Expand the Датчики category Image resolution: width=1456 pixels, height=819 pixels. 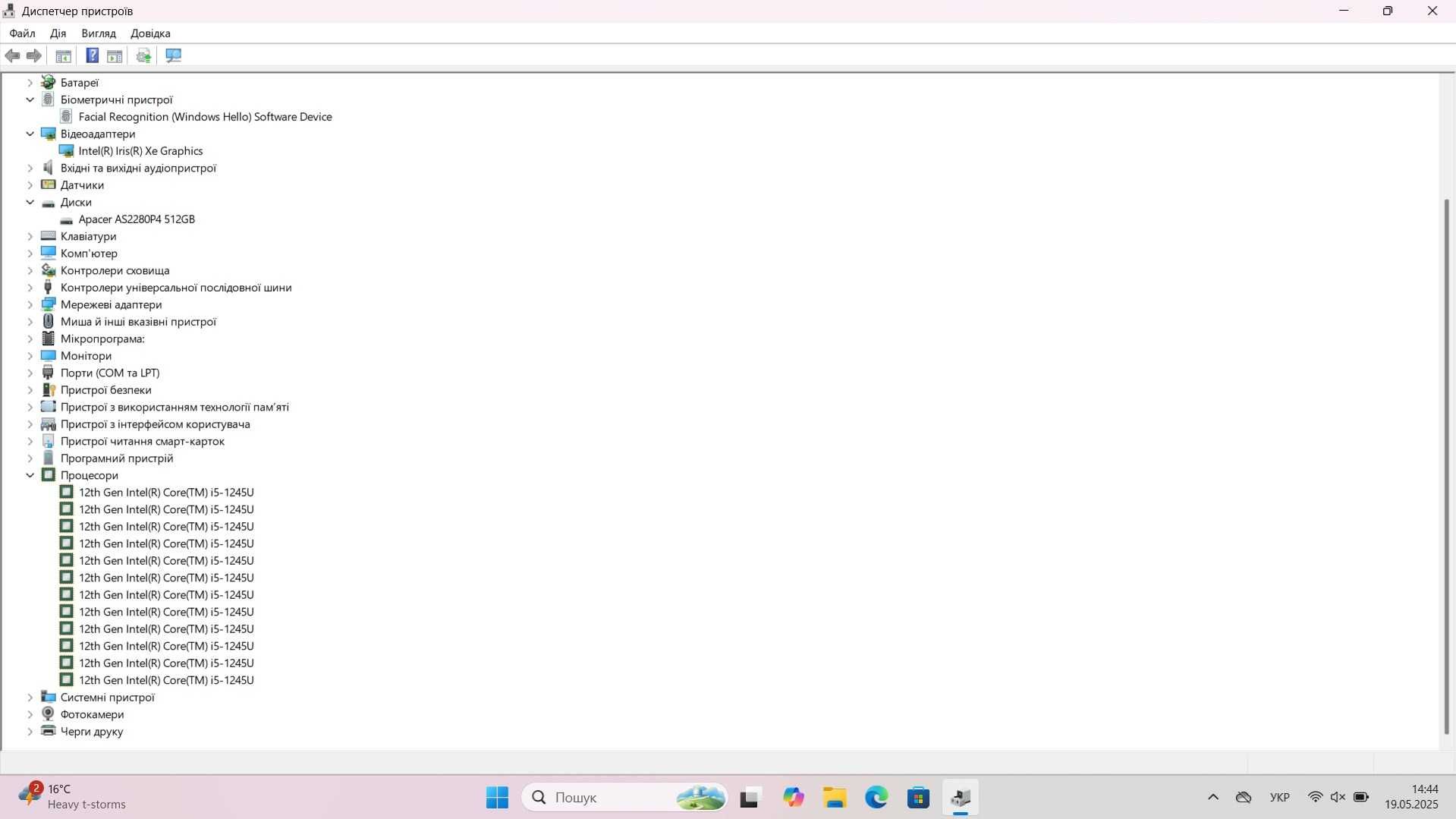tap(30, 185)
